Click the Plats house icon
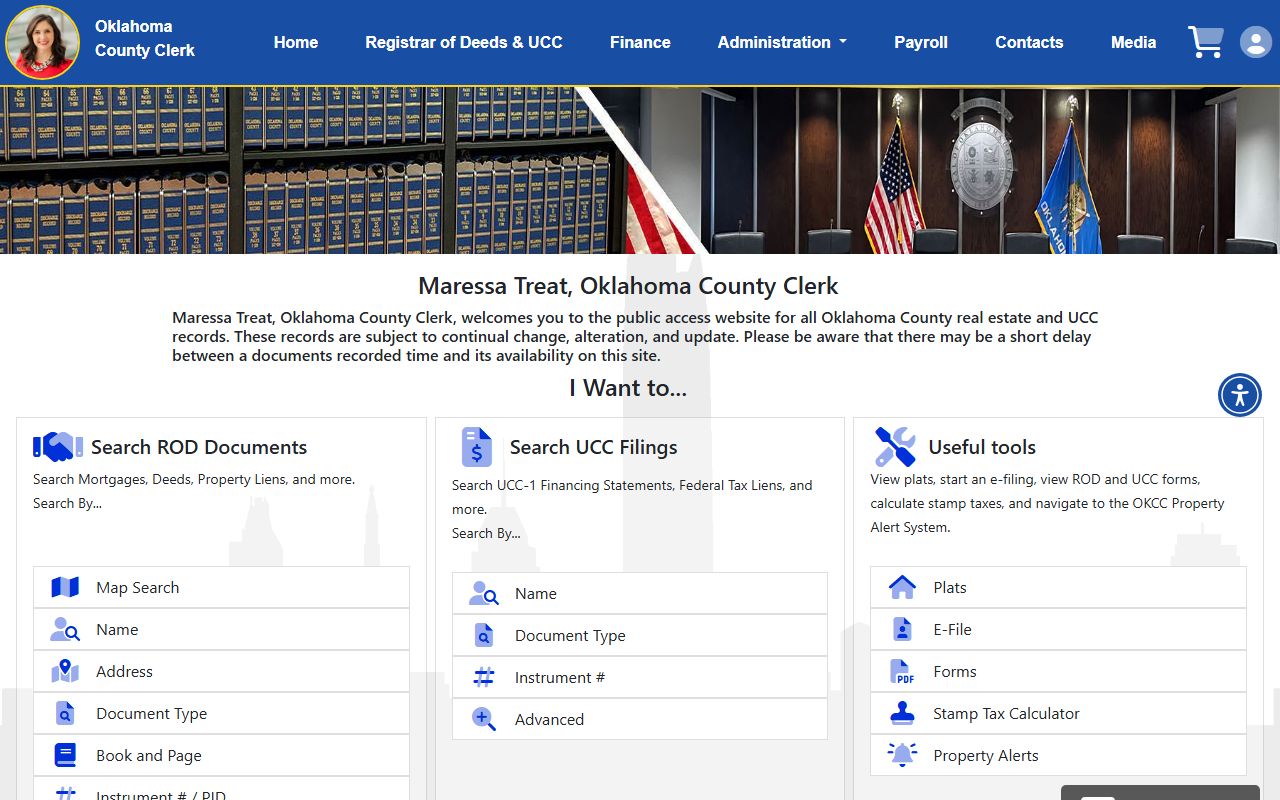This screenshot has width=1280, height=800. click(902, 587)
